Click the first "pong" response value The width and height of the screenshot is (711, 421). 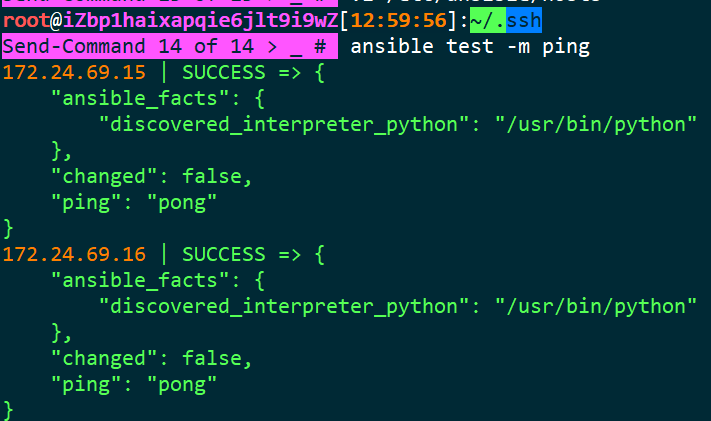point(182,203)
